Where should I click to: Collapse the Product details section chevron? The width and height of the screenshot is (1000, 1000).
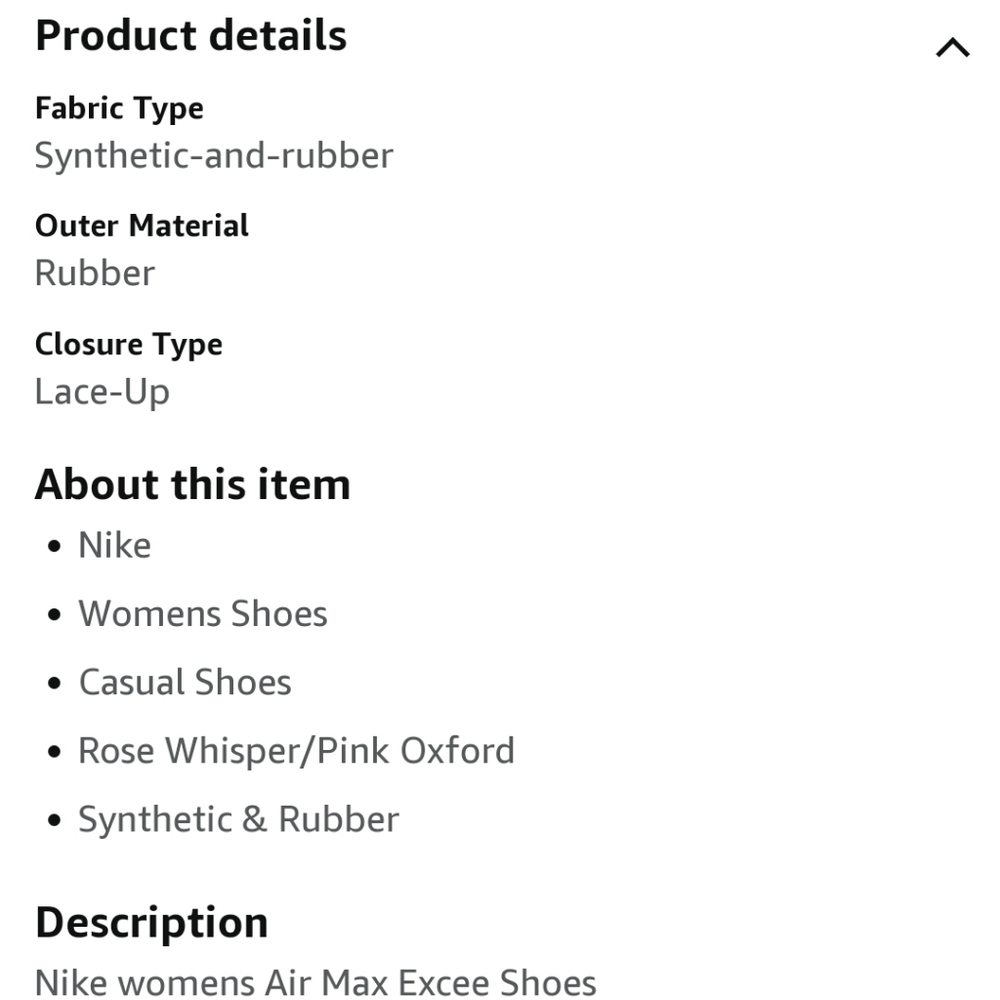952,48
